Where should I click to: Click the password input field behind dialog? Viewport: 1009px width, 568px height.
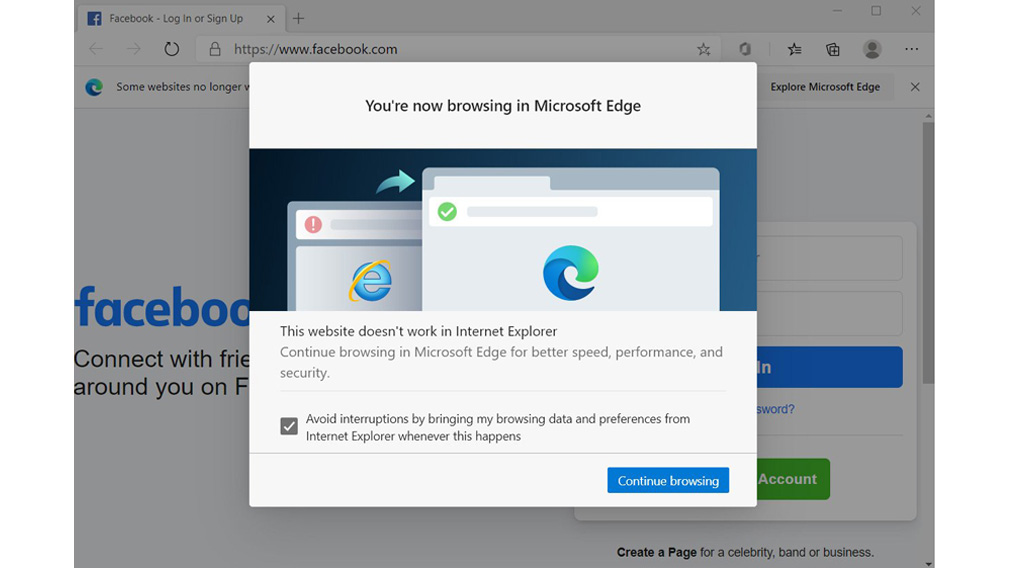tap(829, 313)
